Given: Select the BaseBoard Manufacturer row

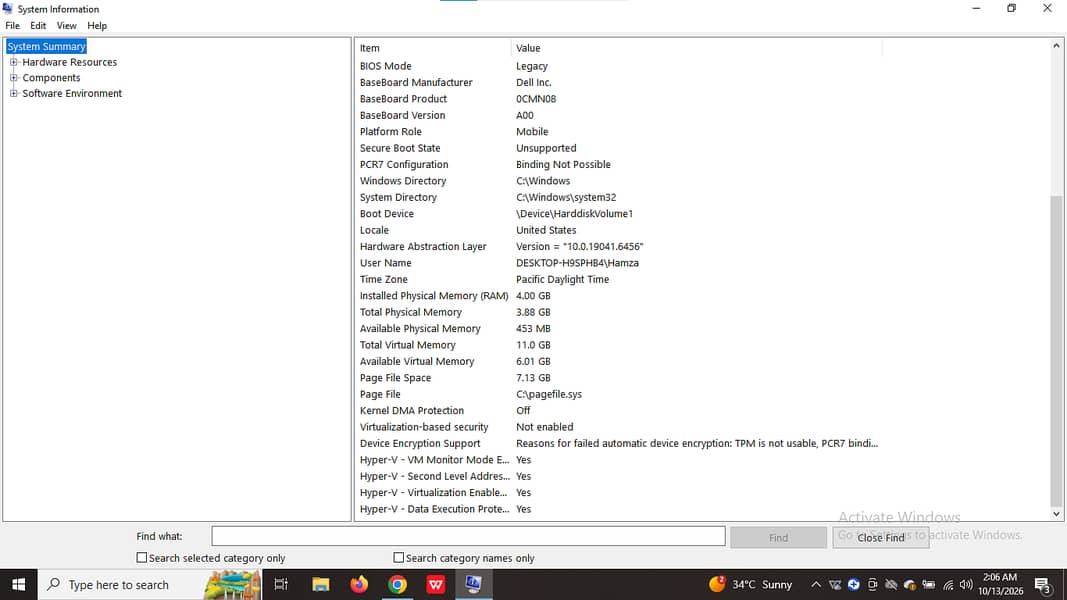Looking at the screenshot, I should point(619,82).
